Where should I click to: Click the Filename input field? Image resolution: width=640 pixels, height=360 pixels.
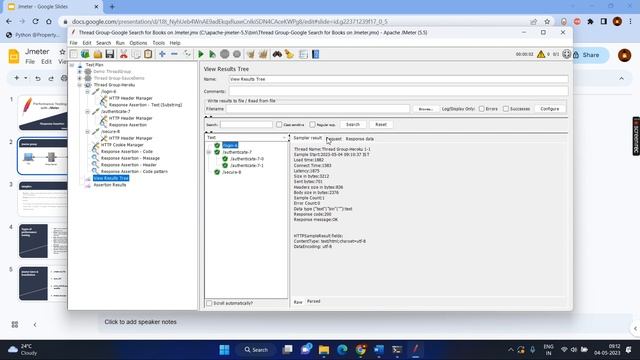[x=318, y=109]
